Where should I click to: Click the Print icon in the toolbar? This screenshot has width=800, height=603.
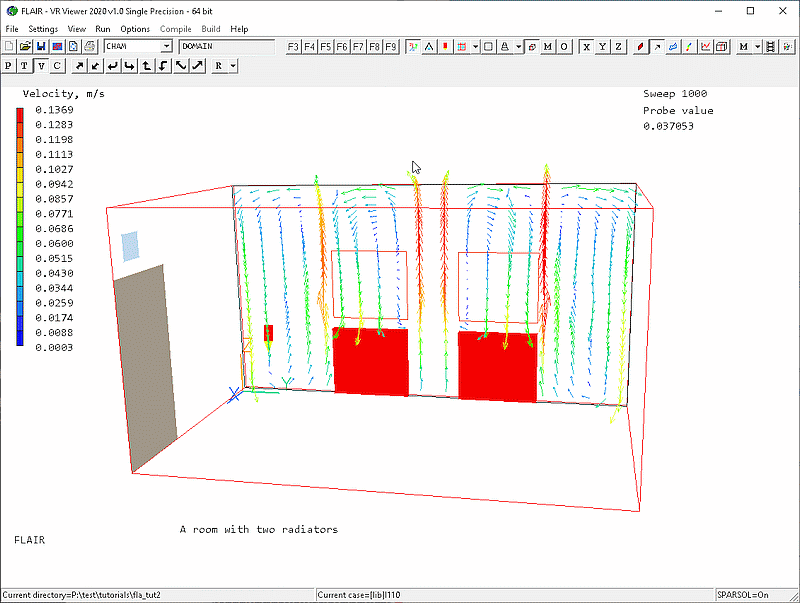tap(89, 46)
